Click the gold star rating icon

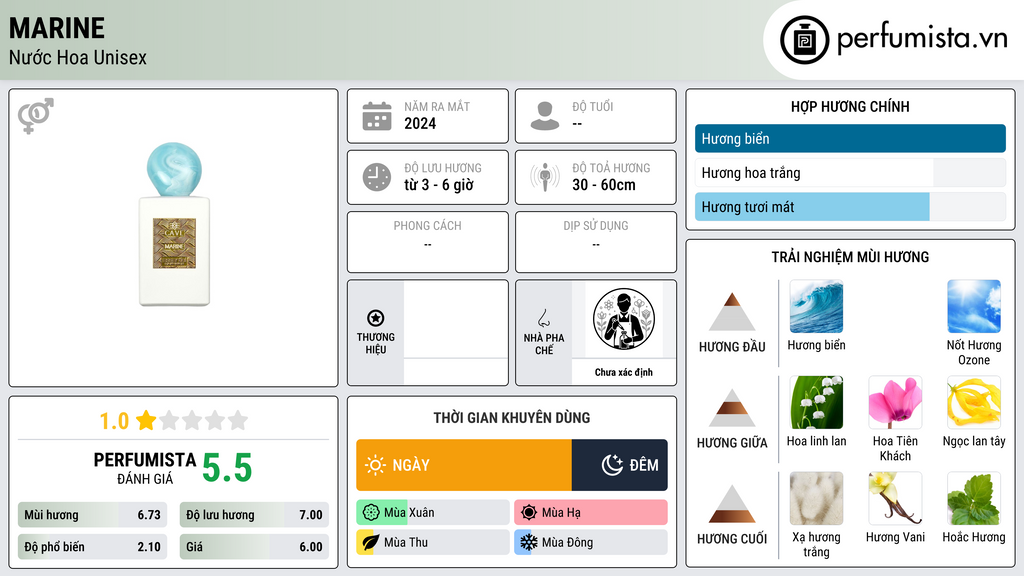146,420
